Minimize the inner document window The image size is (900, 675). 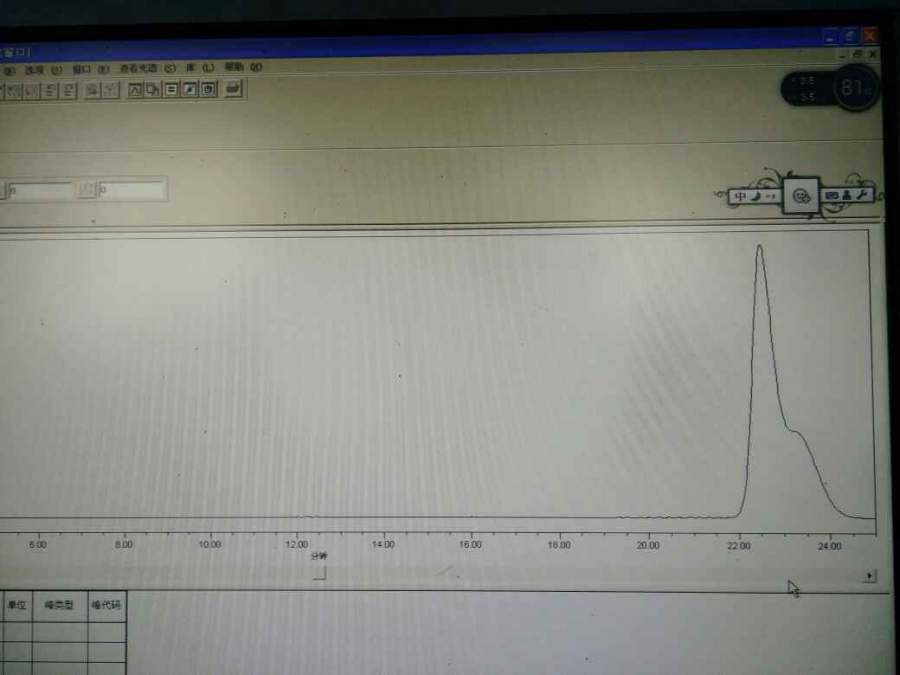pyautogui.click(x=843, y=54)
